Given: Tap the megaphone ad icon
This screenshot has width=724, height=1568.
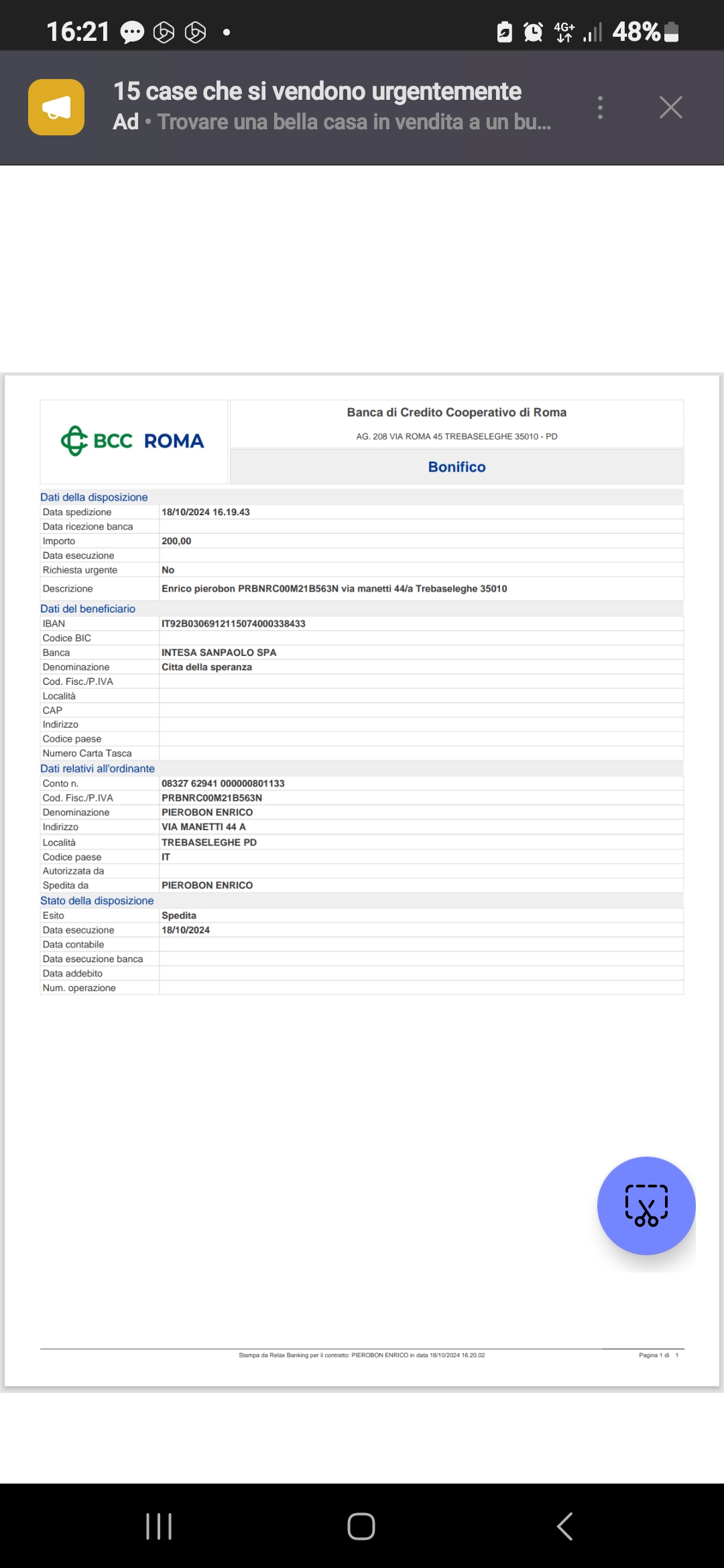Looking at the screenshot, I should 56,107.
